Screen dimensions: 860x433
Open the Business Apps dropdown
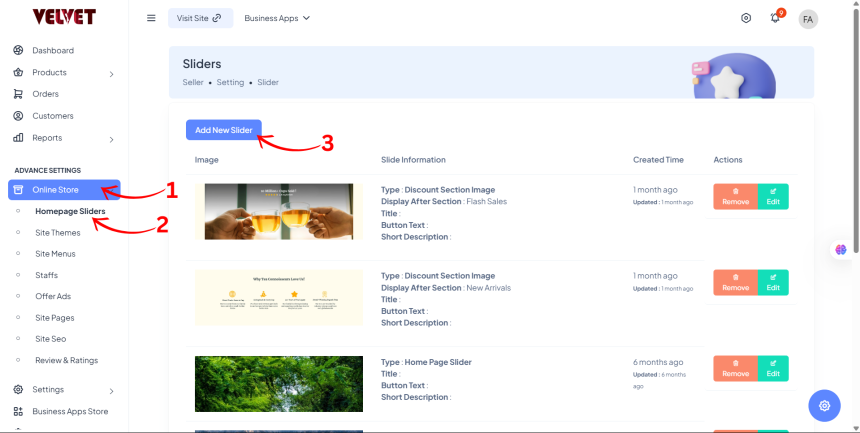tap(277, 18)
